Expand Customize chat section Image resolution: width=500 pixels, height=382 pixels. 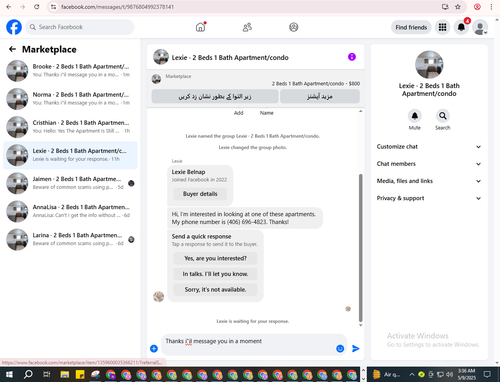pos(429,147)
